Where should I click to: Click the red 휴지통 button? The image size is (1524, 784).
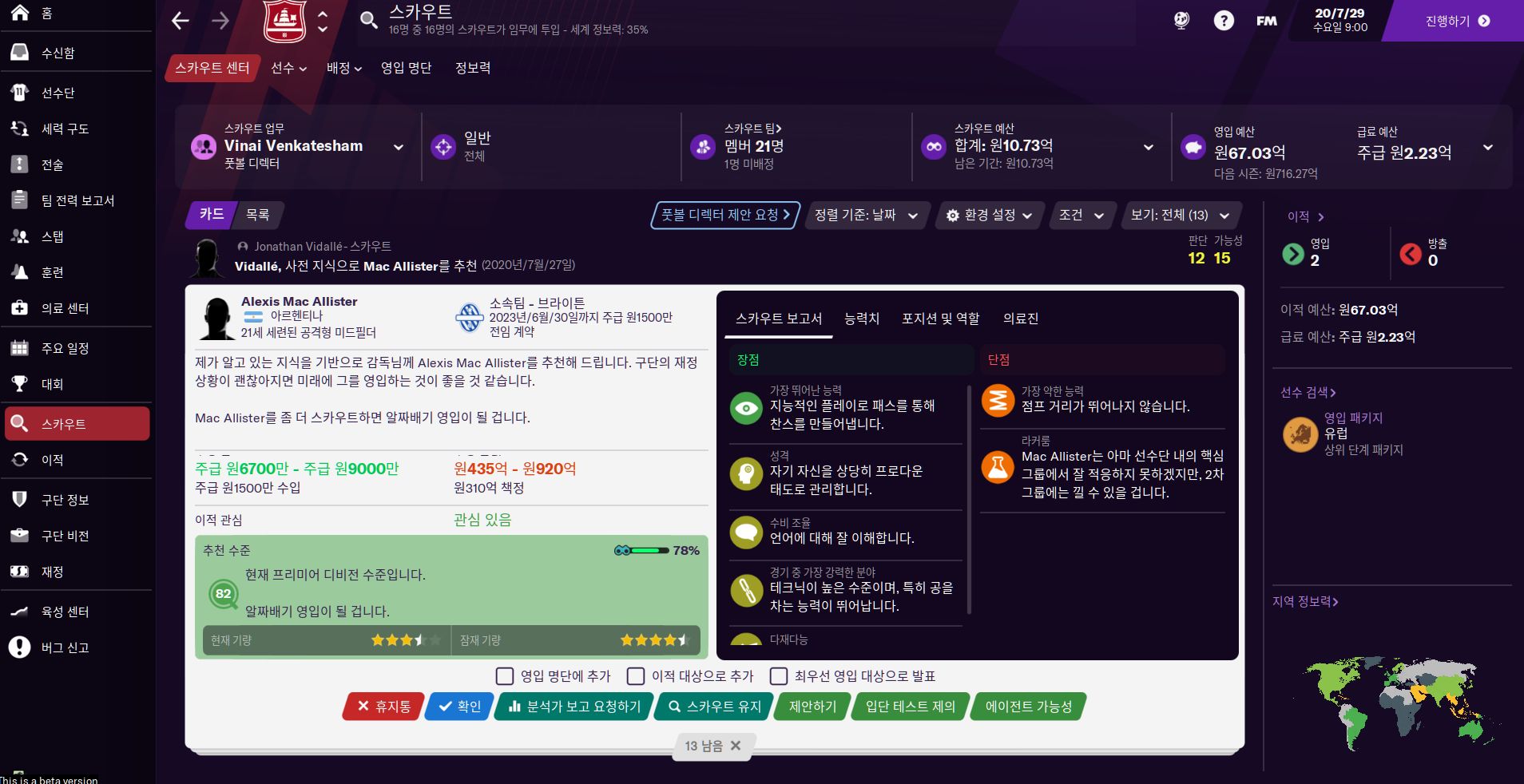pos(383,707)
